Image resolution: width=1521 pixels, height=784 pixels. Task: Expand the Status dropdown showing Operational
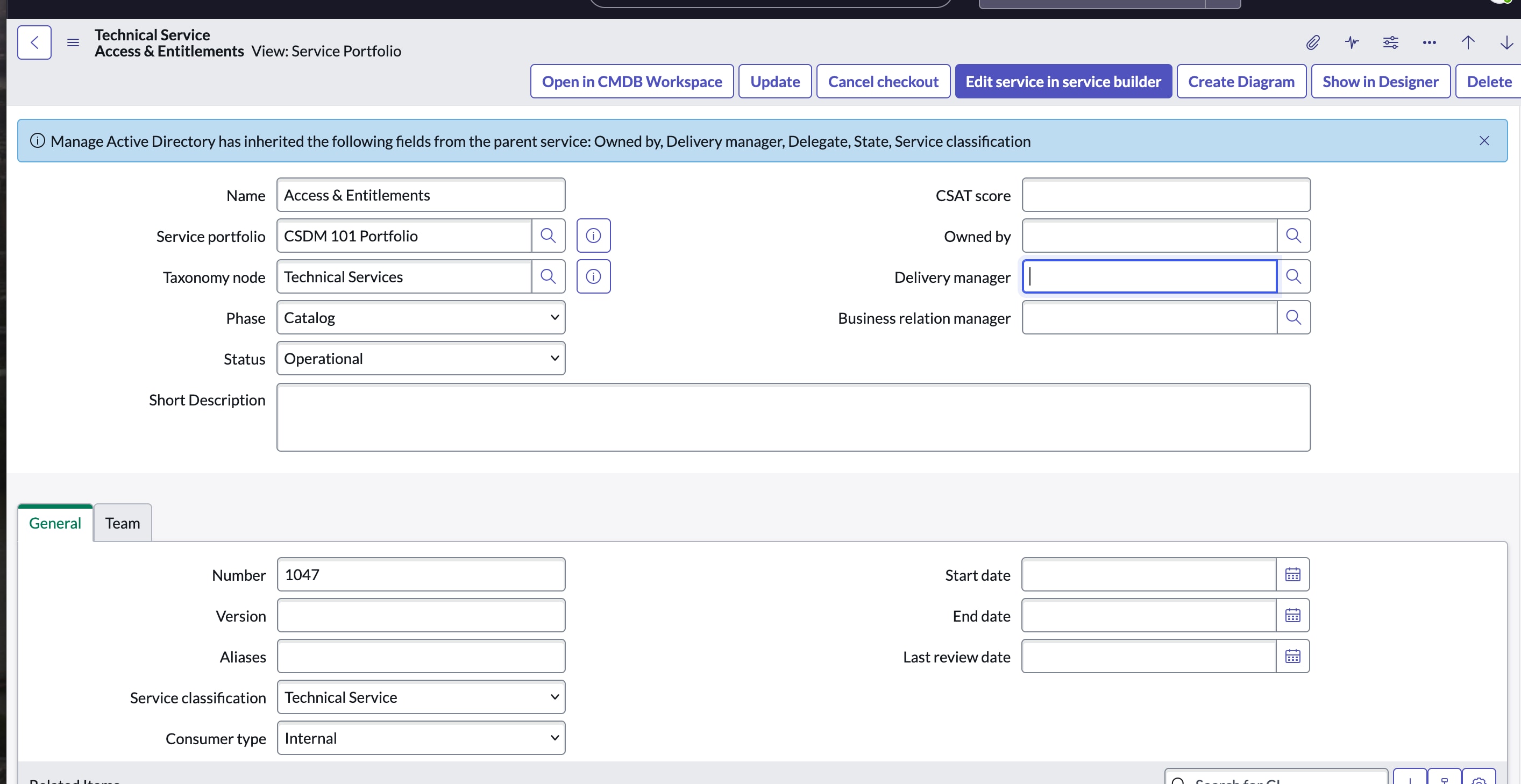pyautogui.click(x=421, y=358)
